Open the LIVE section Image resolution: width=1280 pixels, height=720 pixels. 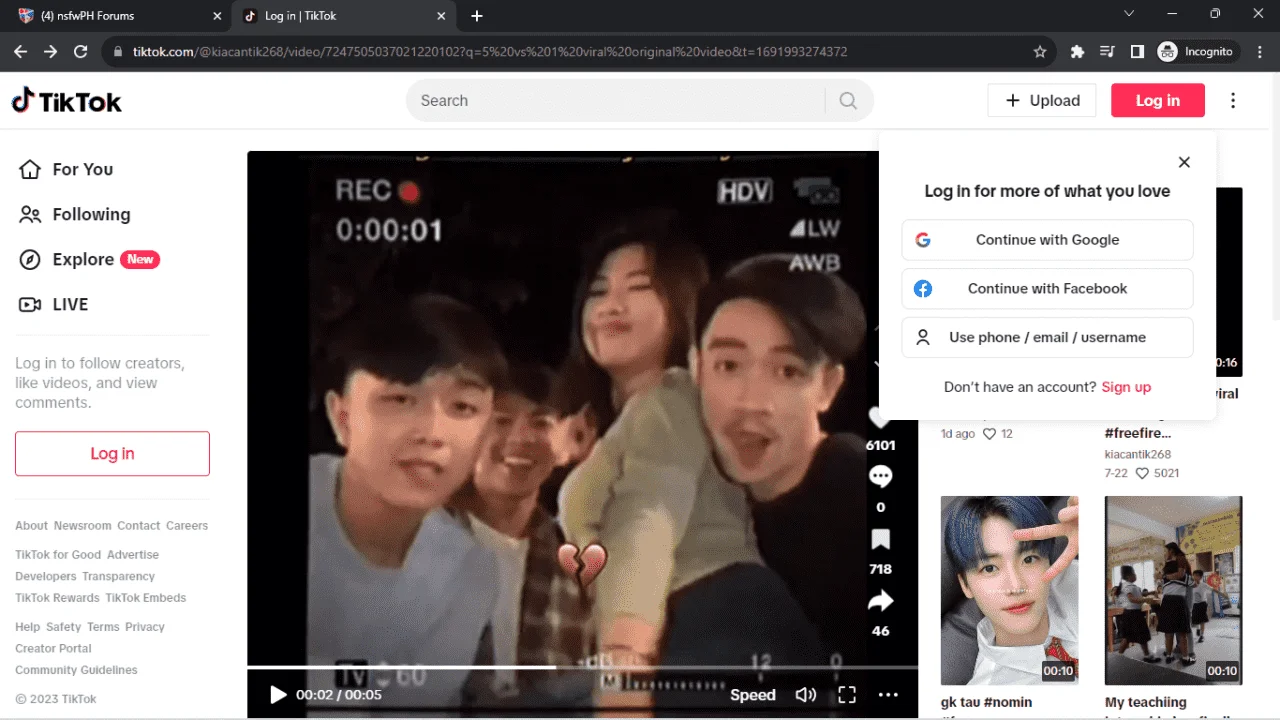pos(55,305)
